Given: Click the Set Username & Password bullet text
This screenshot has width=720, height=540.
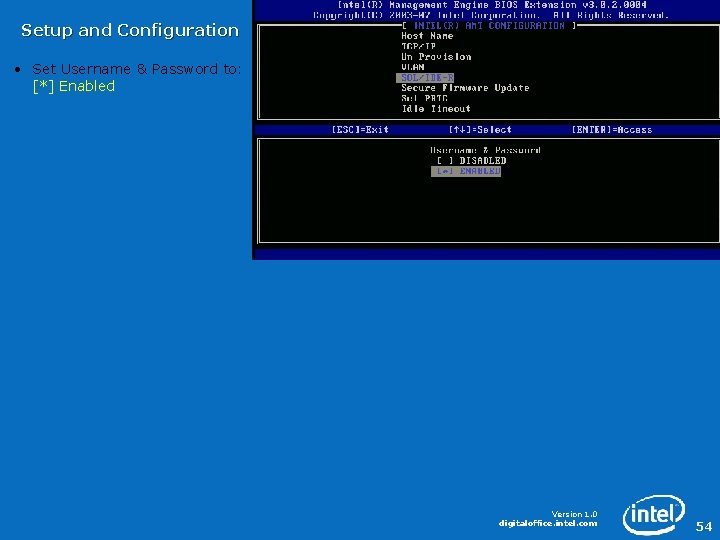Looking at the screenshot, I should tap(136, 69).
